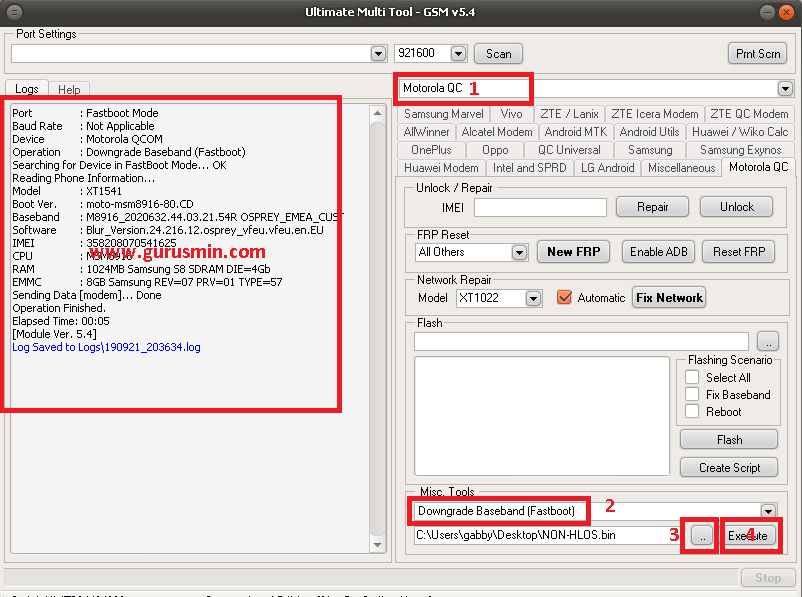Screen dimensions: 802x597
Task: Open the window menu icon in the title bar
Action: tap(14, 11)
